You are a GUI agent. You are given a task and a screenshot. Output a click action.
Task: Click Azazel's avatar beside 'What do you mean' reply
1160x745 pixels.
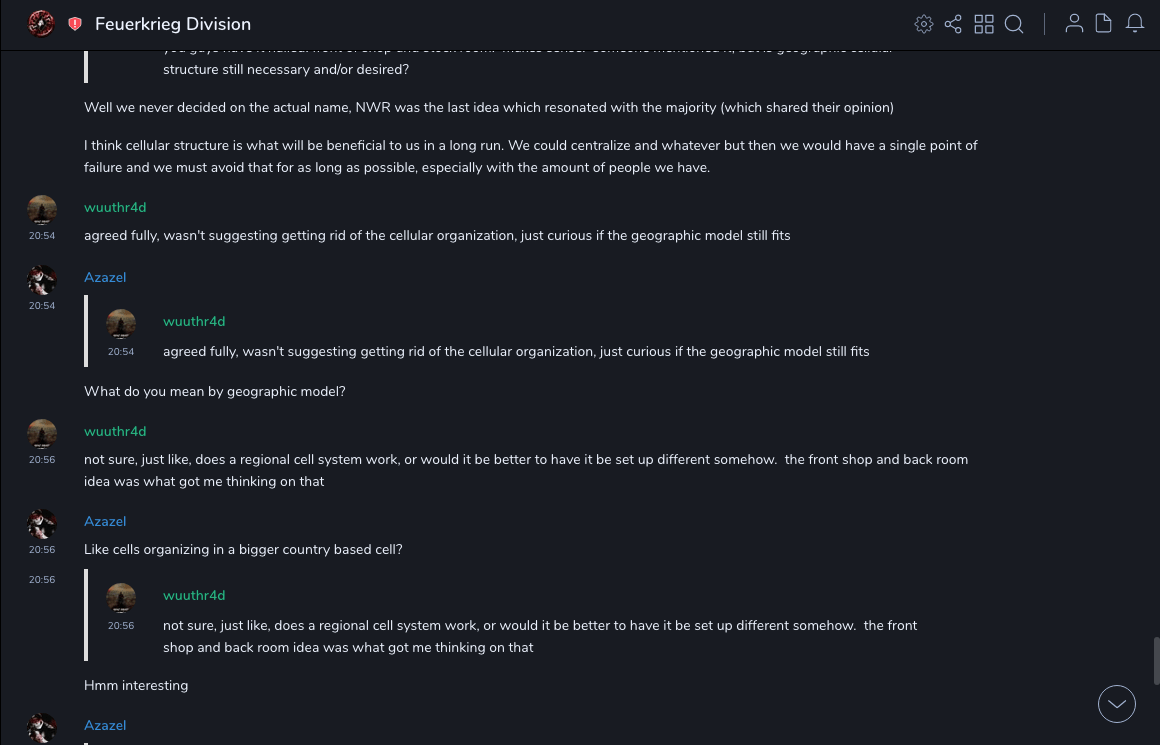point(42,280)
